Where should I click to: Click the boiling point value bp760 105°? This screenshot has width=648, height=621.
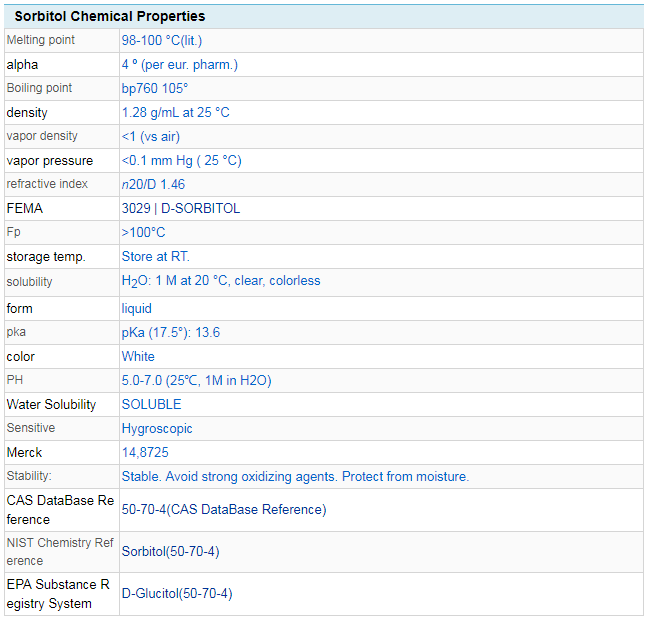point(154,88)
